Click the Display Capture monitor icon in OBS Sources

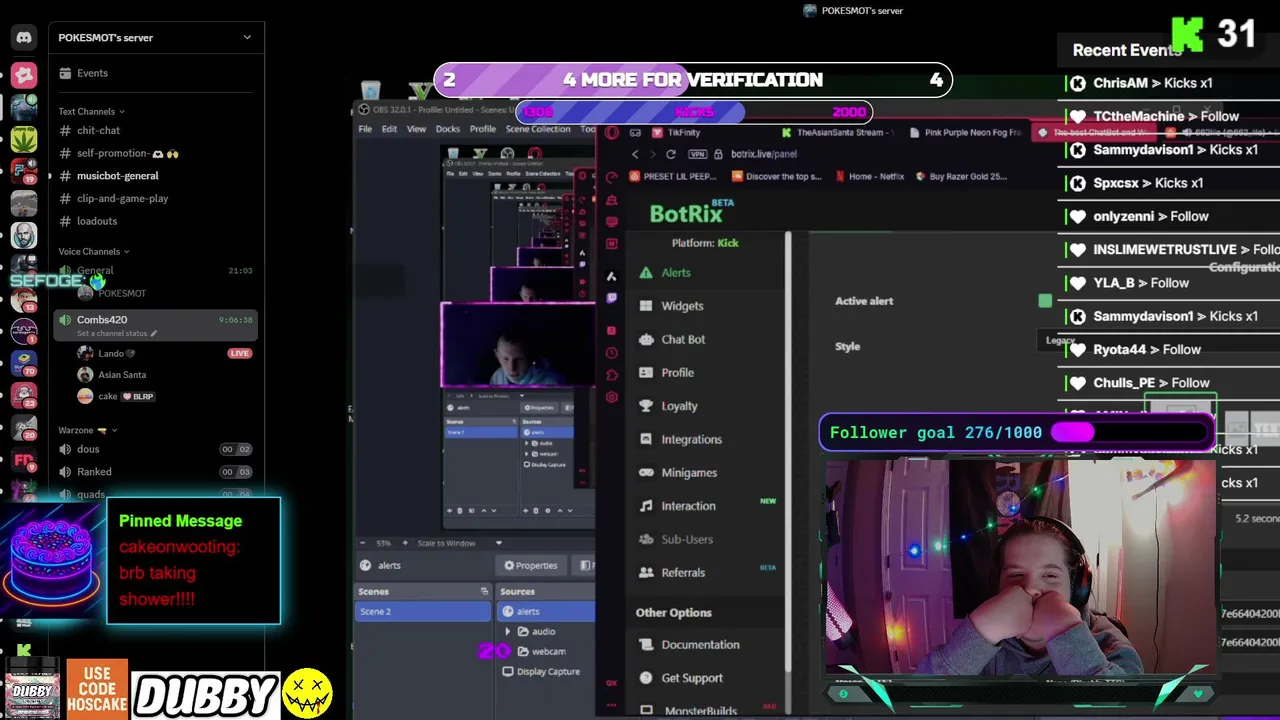(508, 672)
